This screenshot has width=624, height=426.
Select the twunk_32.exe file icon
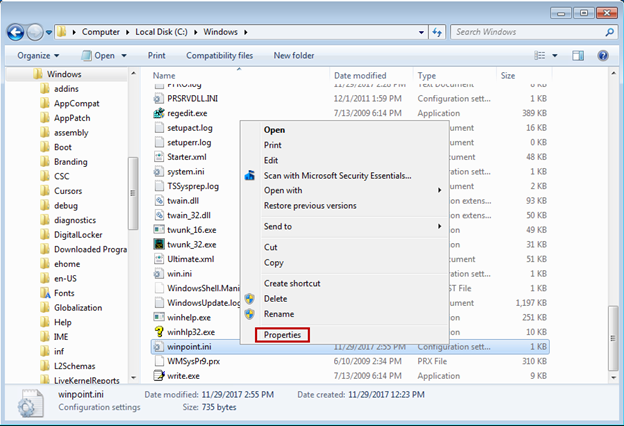pos(159,244)
